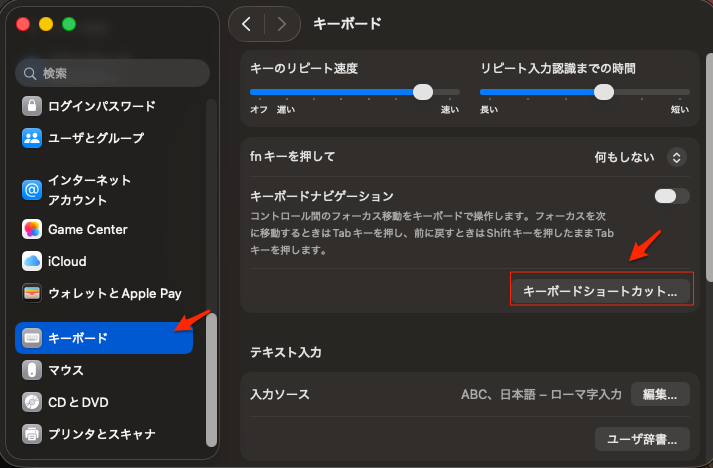Click the iCloud cloud icon
The width and height of the screenshot is (713, 468).
click(x=32, y=261)
